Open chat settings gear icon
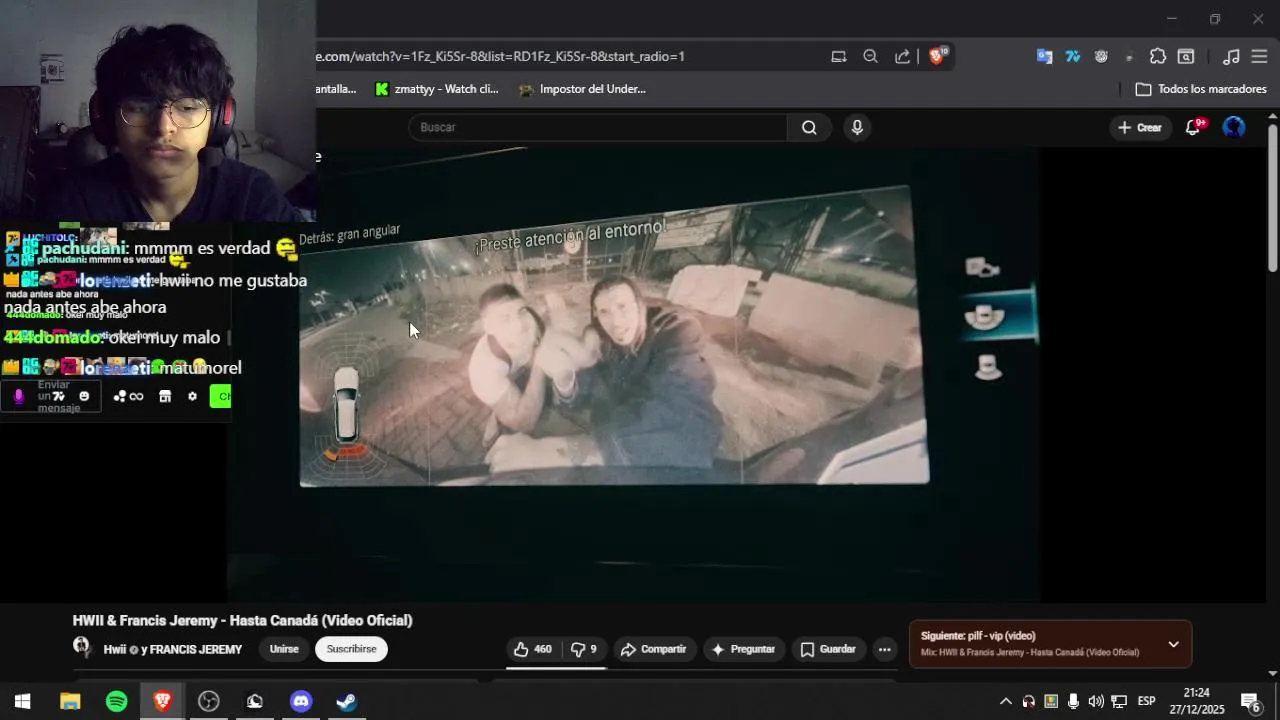 (x=192, y=396)
